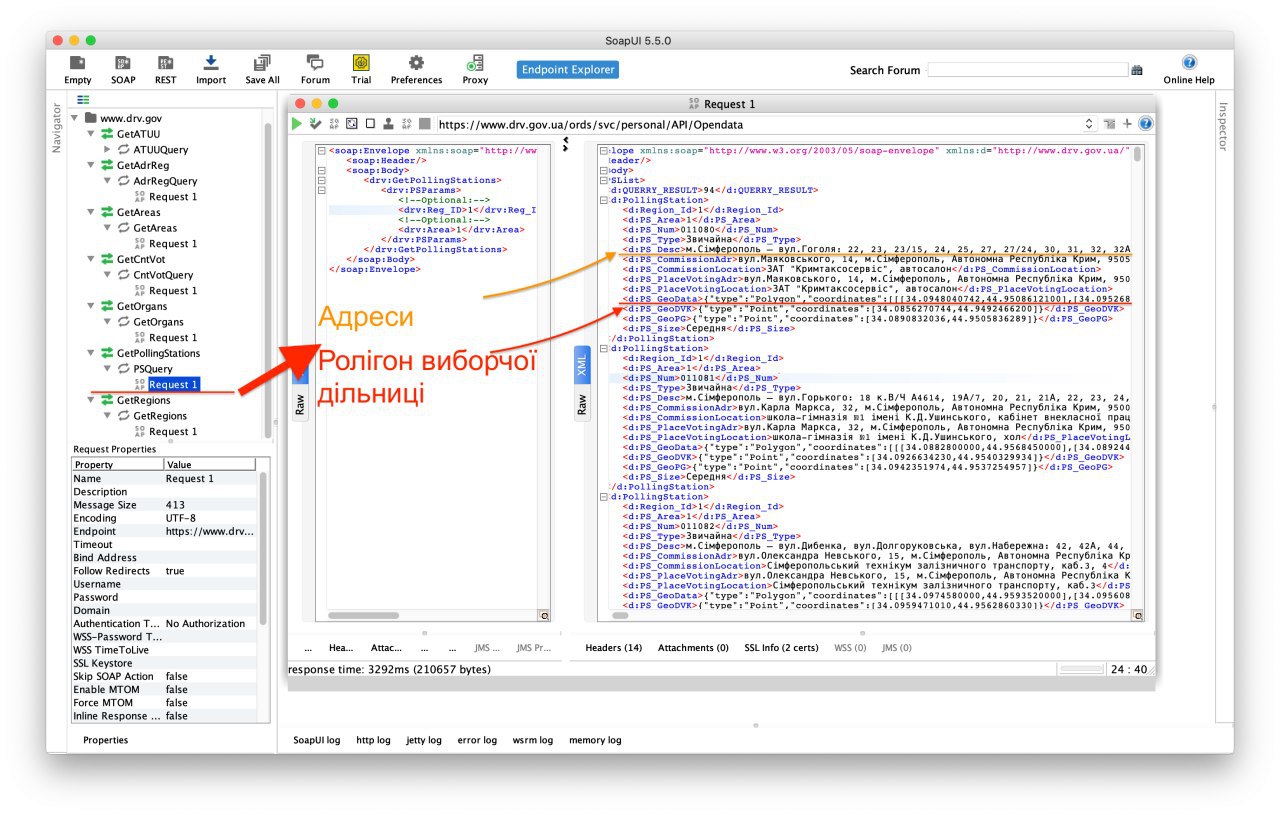The width and height of the screenshot is (1280, 815).
Task: Click the Empty project toolbar icon
Action: click(77, 63)
